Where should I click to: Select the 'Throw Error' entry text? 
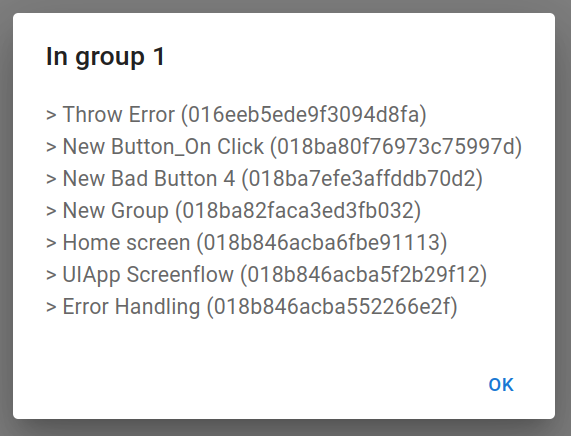[119, 114]
